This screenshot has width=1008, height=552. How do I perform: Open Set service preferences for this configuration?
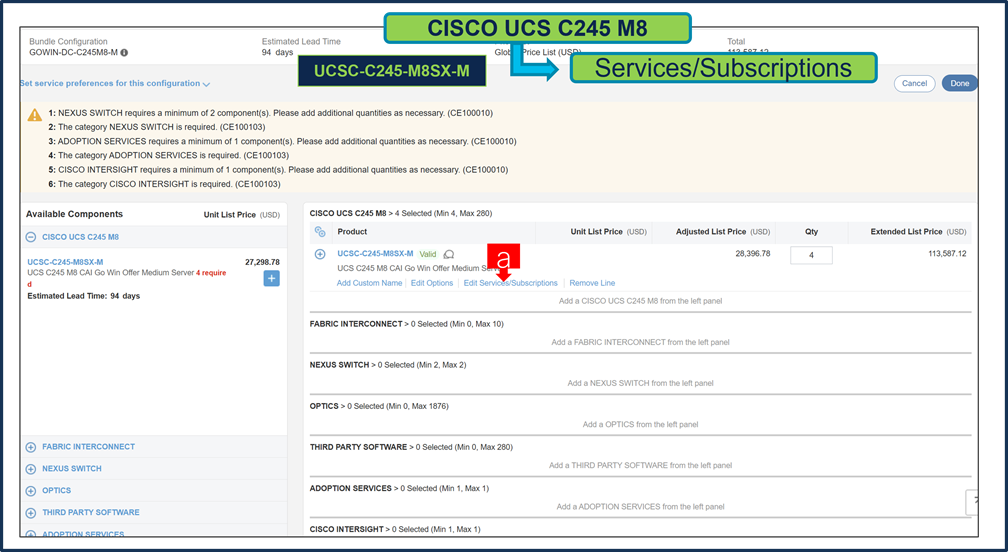click(114, 84)
